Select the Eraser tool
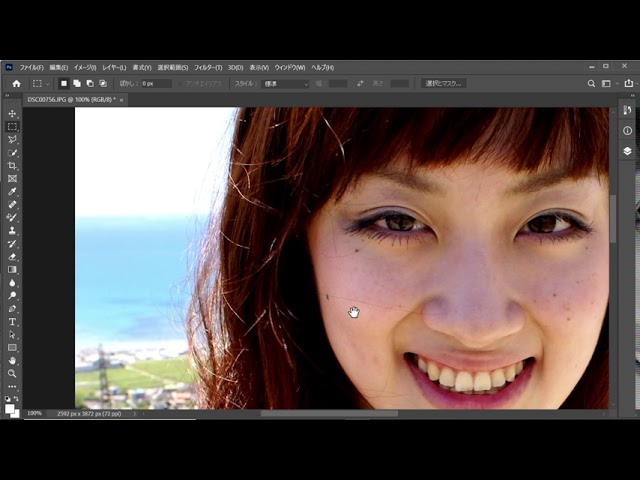The height and width of the screenshot is (480, 640). click(13, 257)
